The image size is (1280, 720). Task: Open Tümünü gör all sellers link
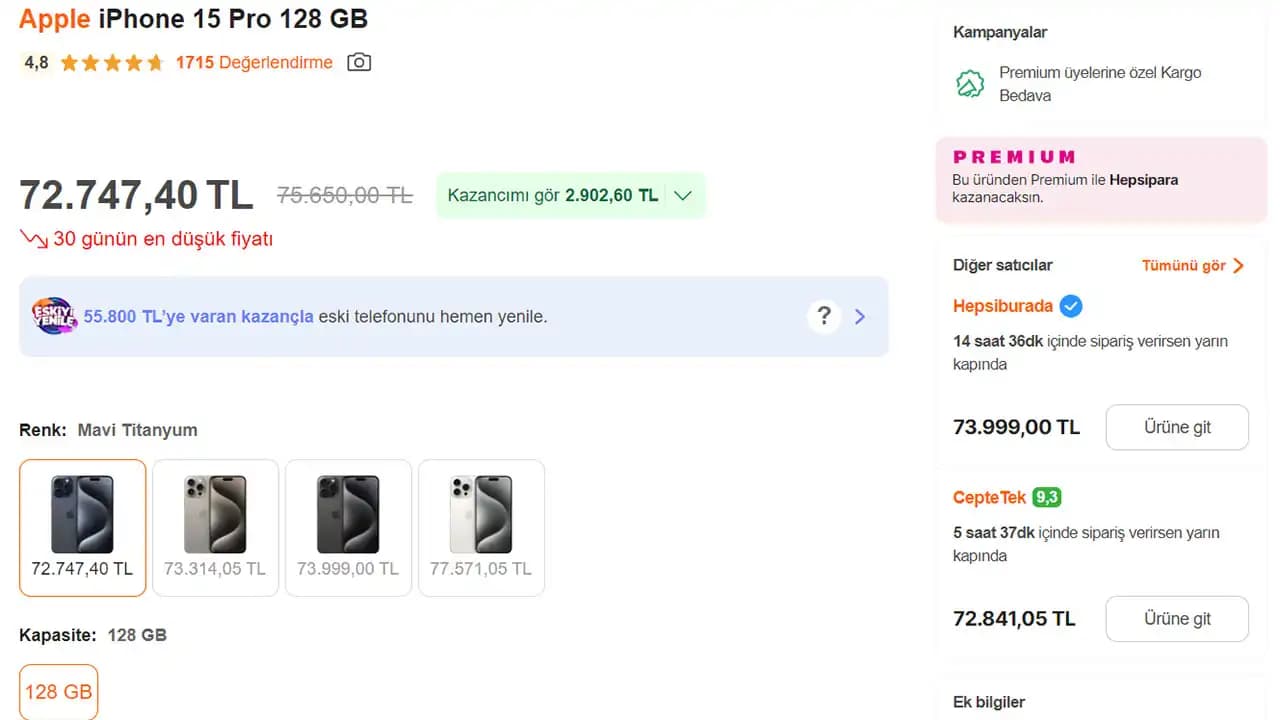coord(1193,266)
